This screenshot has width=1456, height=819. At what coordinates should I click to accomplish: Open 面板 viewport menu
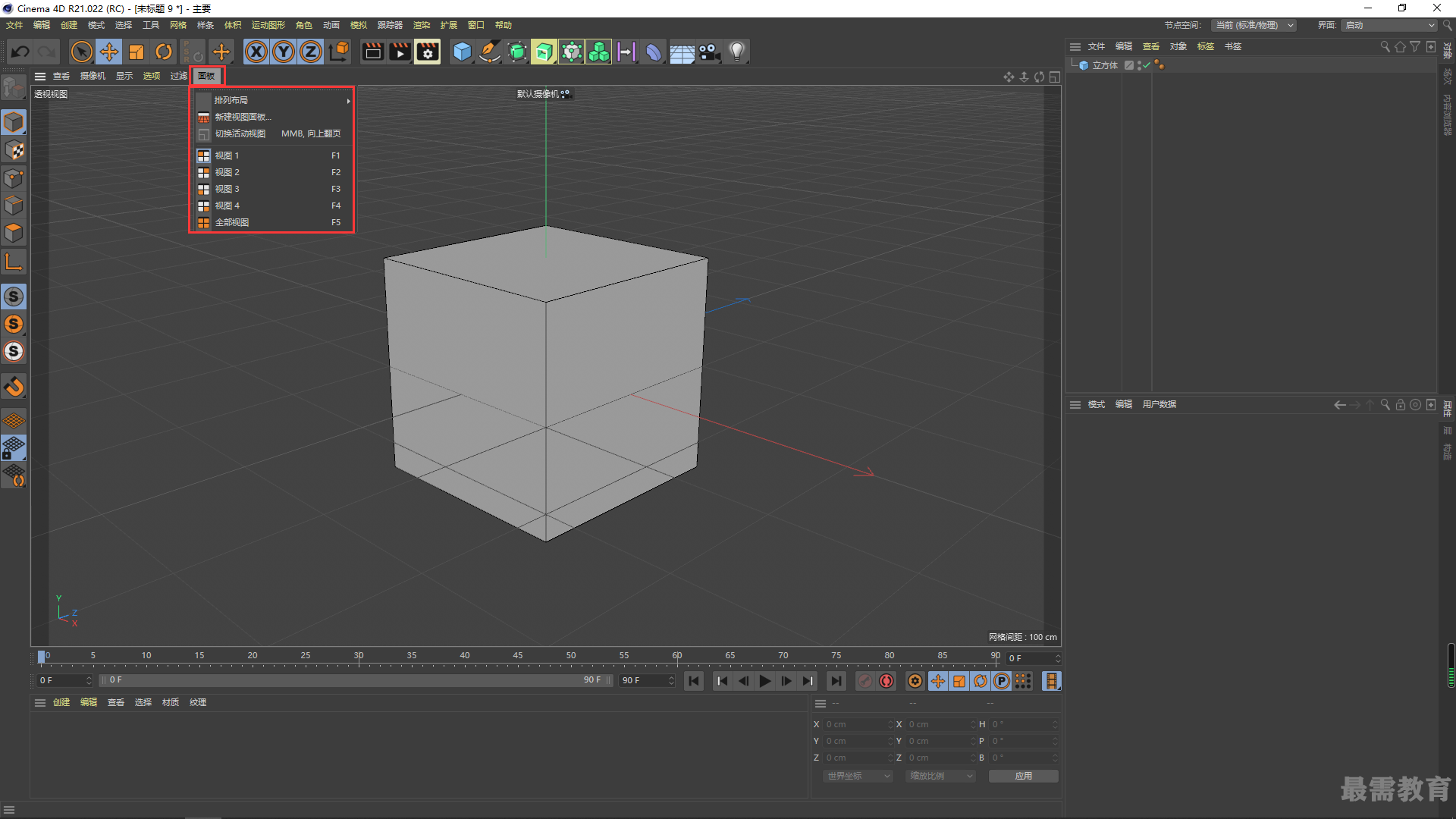206,76
